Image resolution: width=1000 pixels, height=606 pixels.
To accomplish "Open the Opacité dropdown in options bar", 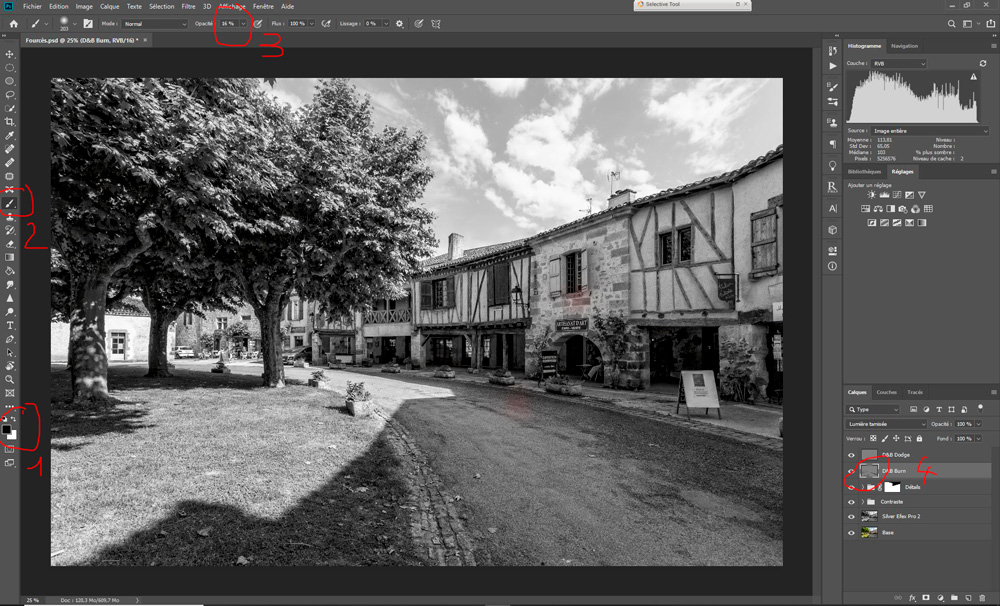I will pyautogui.click(x=243, y=24).
